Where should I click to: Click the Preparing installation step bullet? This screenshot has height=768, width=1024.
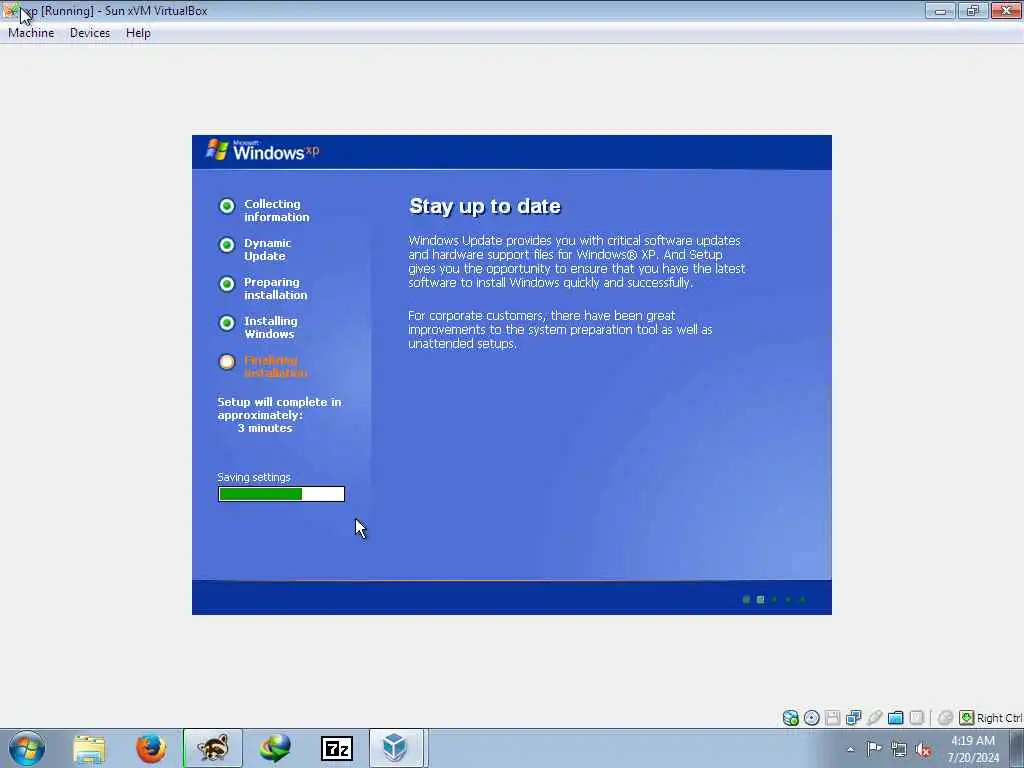click(x=227, y=284)
